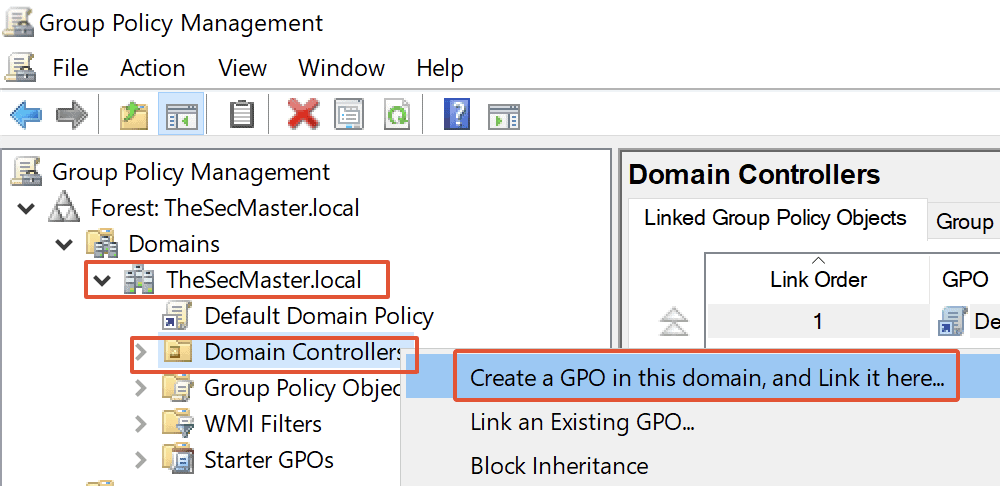The image size is (1000, 486).
Task: Choose Link an Existing GPO
Action: [x=582, y=422]
